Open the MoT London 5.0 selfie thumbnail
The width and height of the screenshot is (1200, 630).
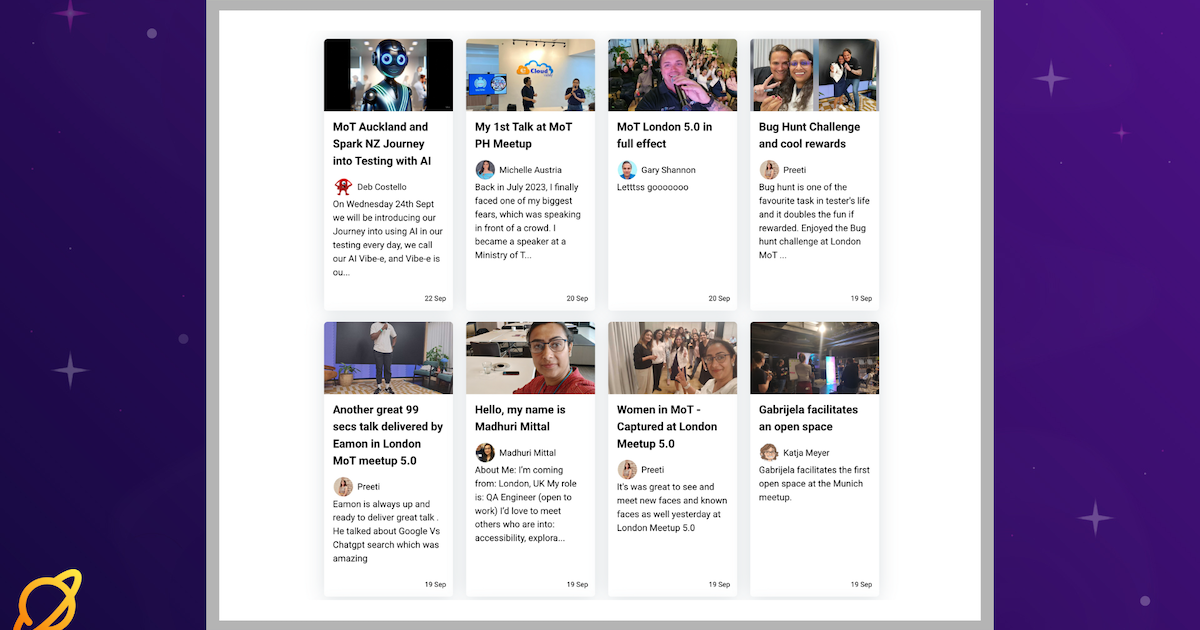(x=672, y=75)
